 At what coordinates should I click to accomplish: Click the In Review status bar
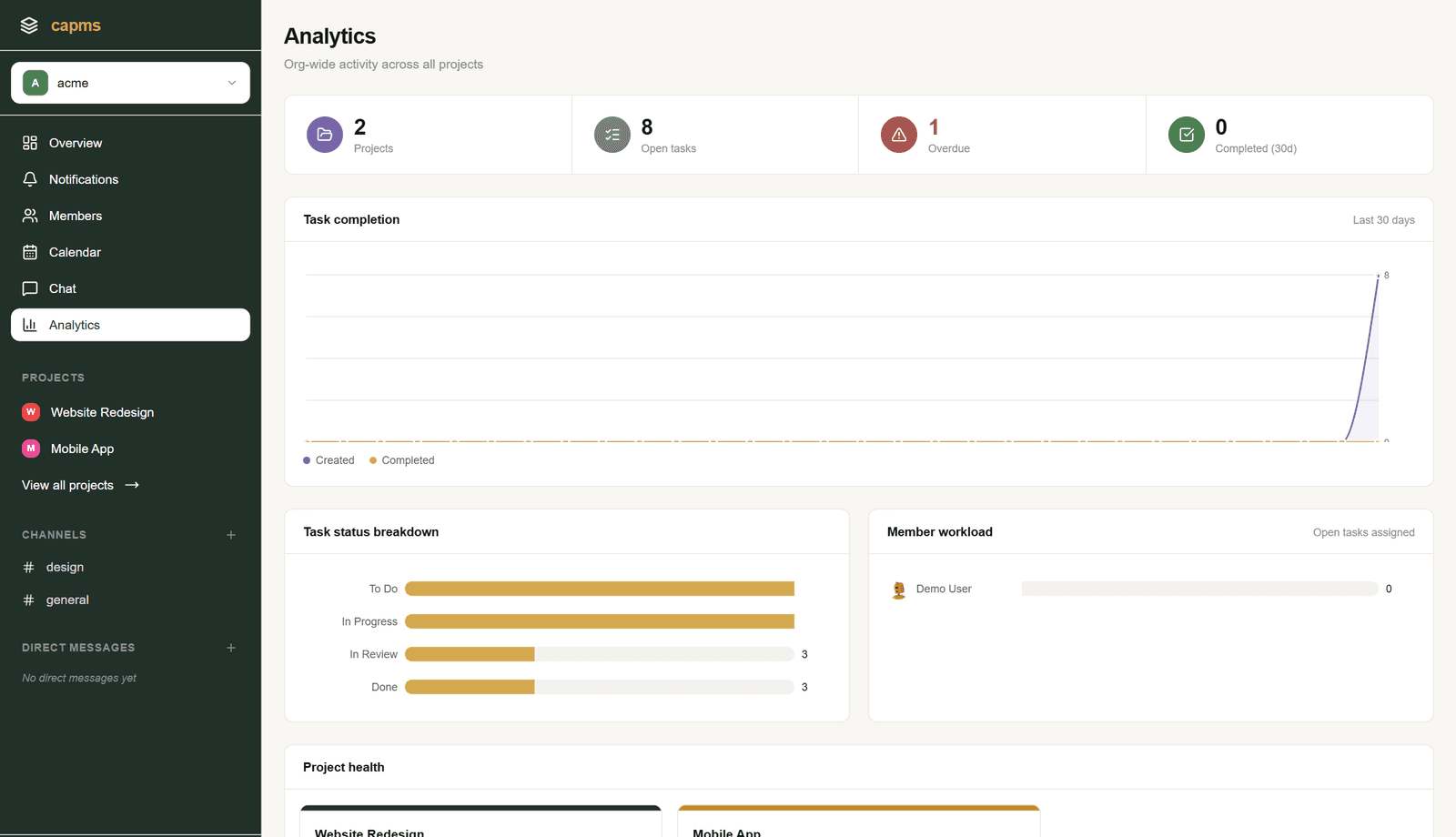600,654
